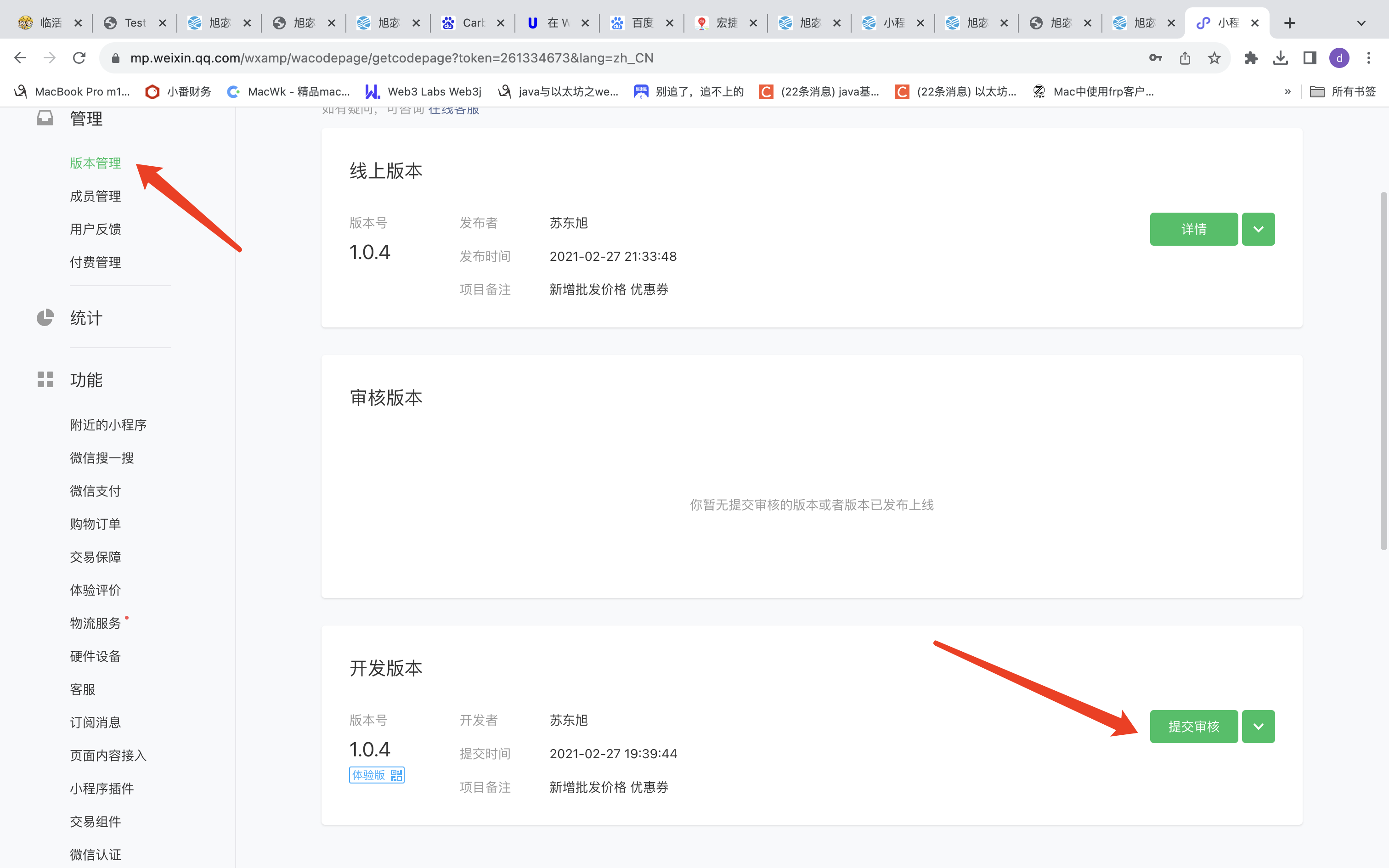
Task: Open the 别追了，追不上的 bookmark
Action: pos(689,91)
